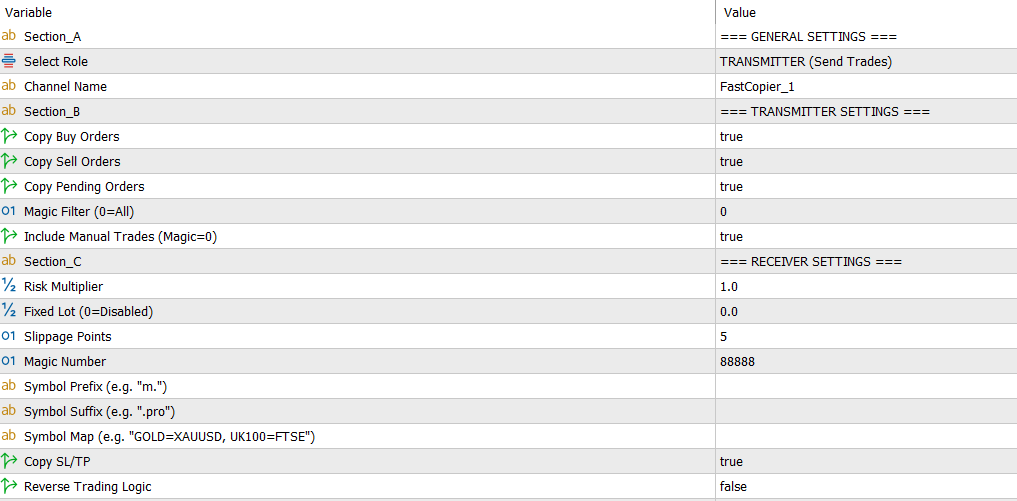The height and width of the screenshot is (501, 1017).
Task: Toggle the Copy Sell Orders true value
Action: point(731,162)
